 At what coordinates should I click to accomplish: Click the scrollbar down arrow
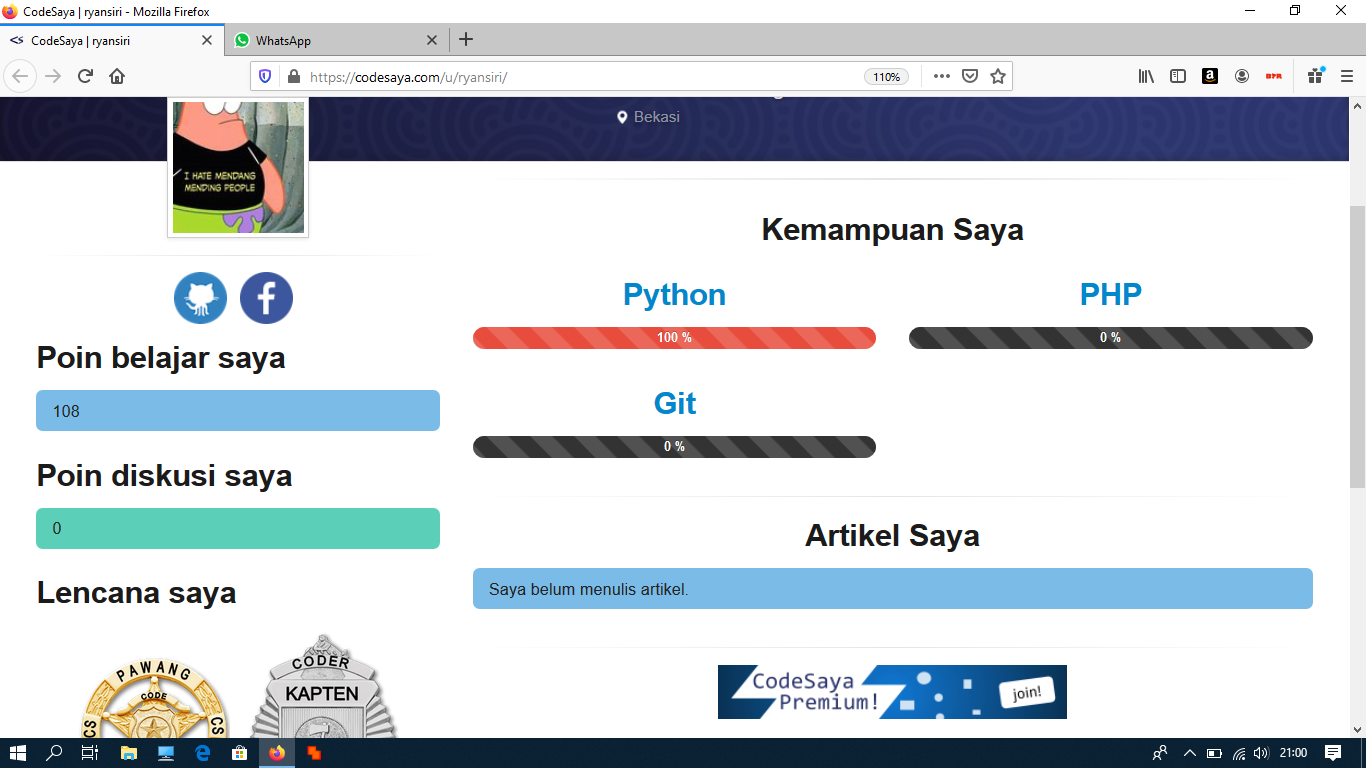click(1358, 729)
